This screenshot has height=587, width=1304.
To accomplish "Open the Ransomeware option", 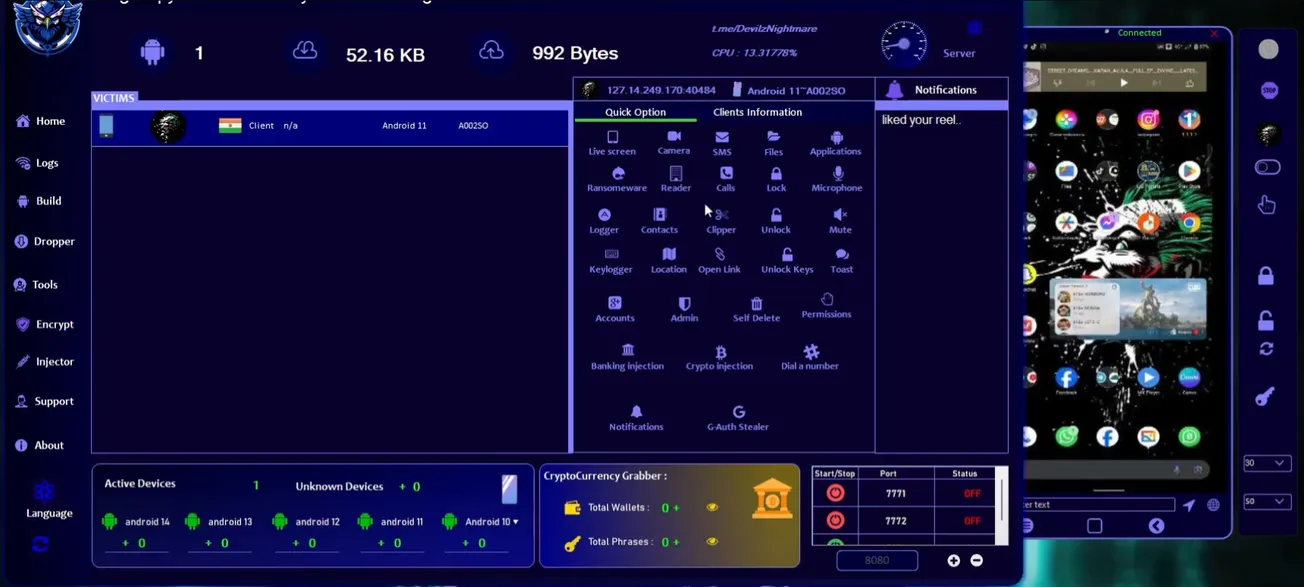I will 617,180.
